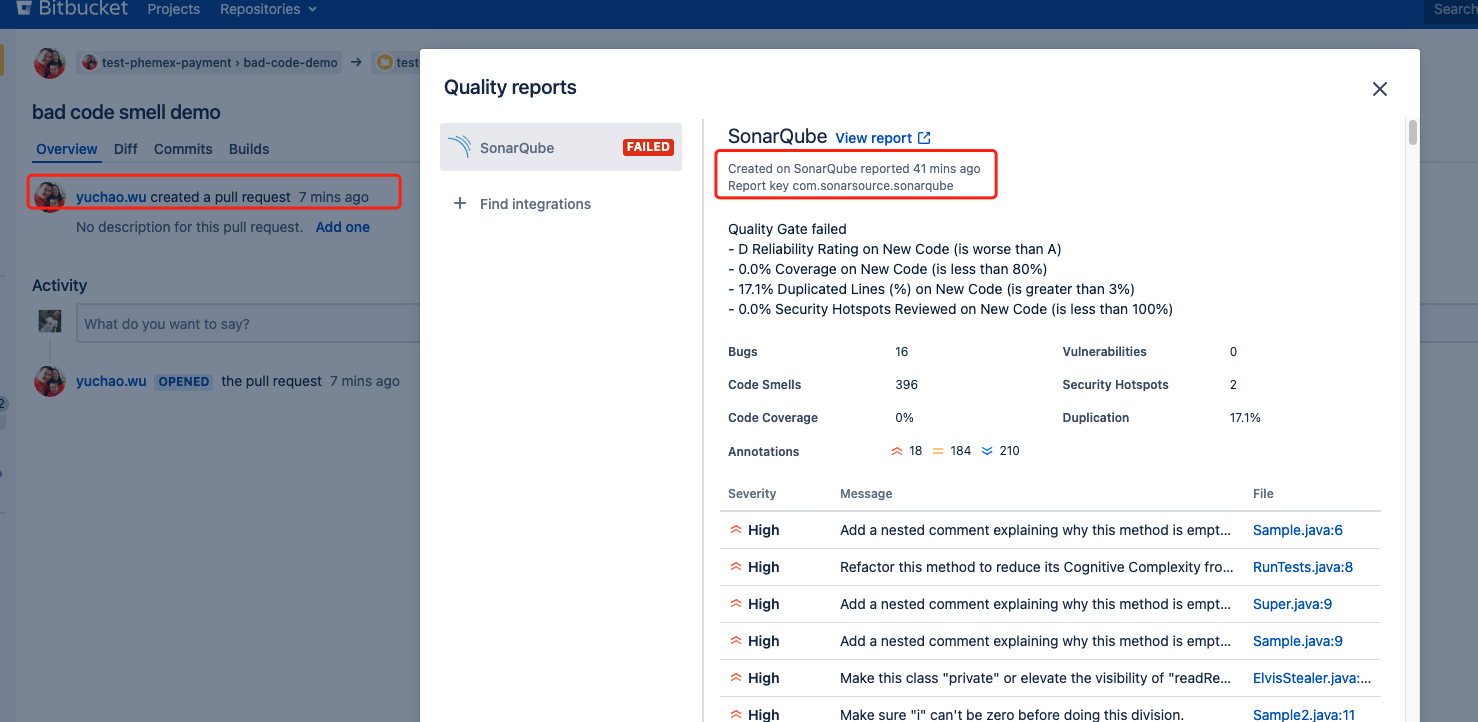Click Quality Gate failed text
1478x722 pixels.
787,229
